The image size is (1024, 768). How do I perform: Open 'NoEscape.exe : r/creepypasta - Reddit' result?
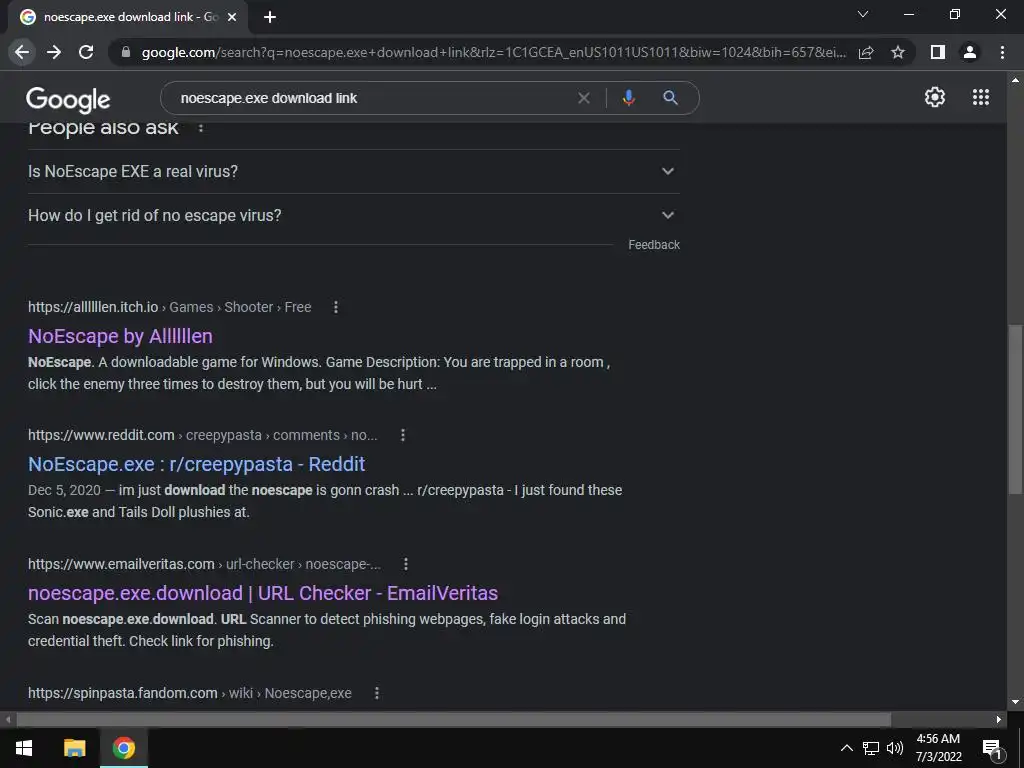(197, 464)
